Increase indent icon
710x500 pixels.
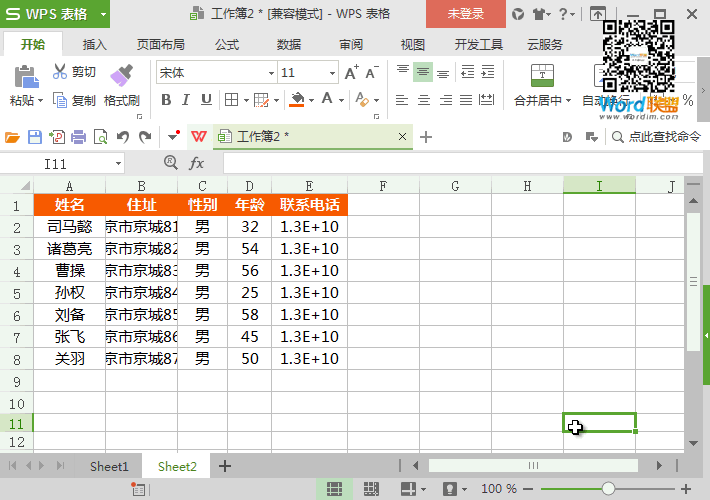pyautogui.click(x=488, y=72)
